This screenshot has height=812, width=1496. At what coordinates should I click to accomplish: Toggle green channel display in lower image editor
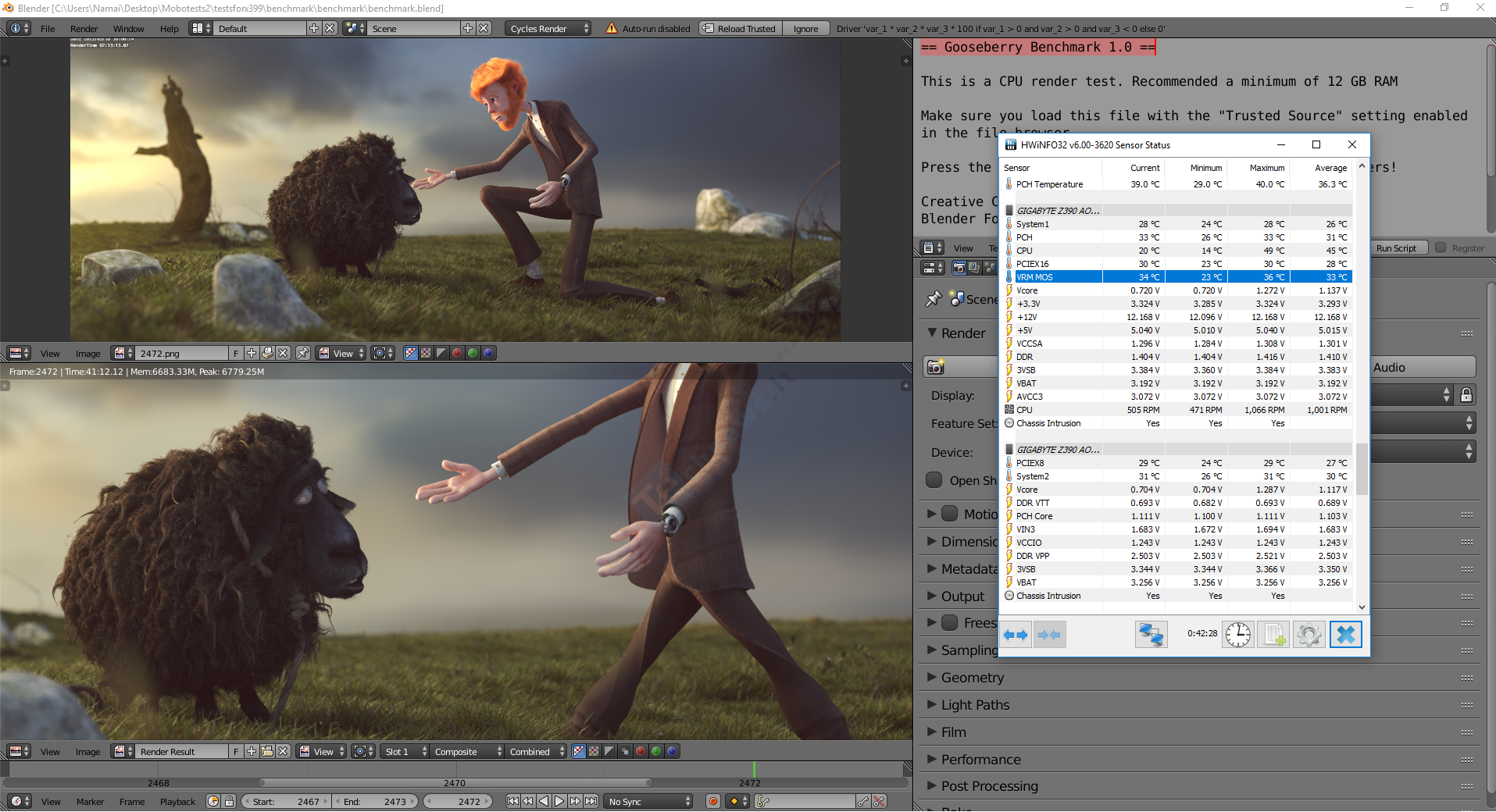(656, 751)
